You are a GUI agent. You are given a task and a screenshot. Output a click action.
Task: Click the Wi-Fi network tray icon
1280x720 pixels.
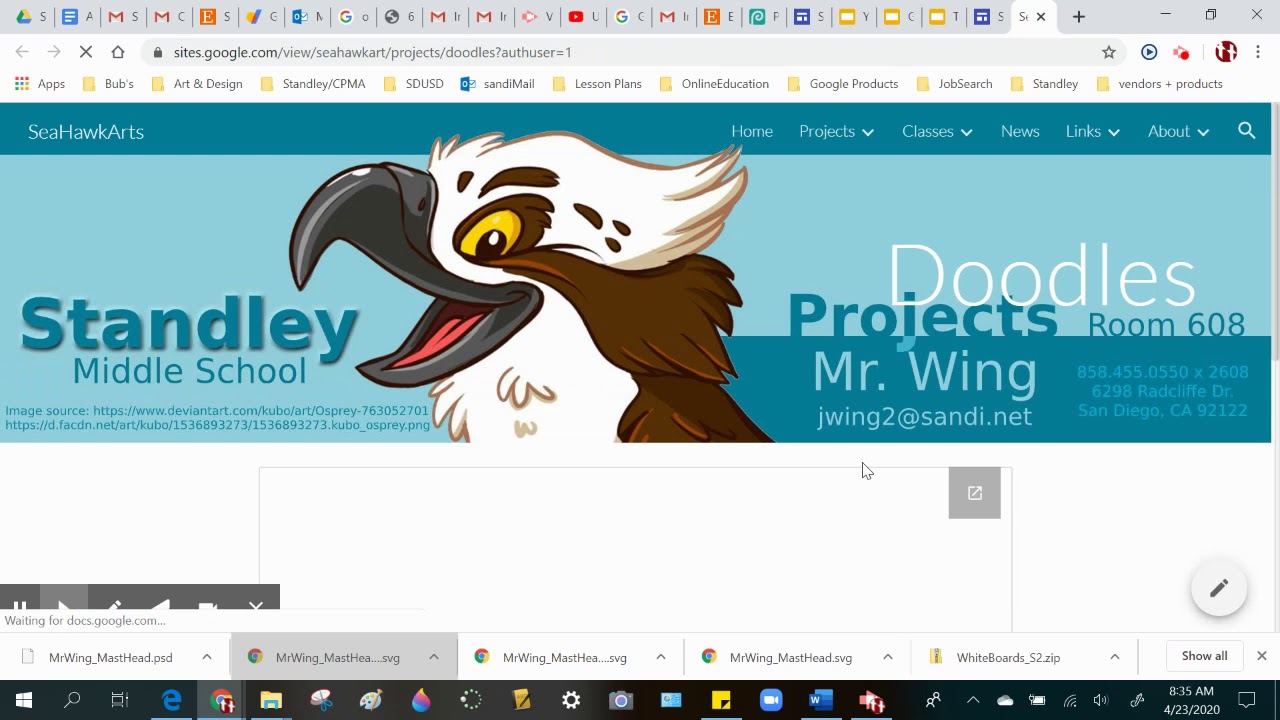pyautogui.click(x=1070, y=701)
